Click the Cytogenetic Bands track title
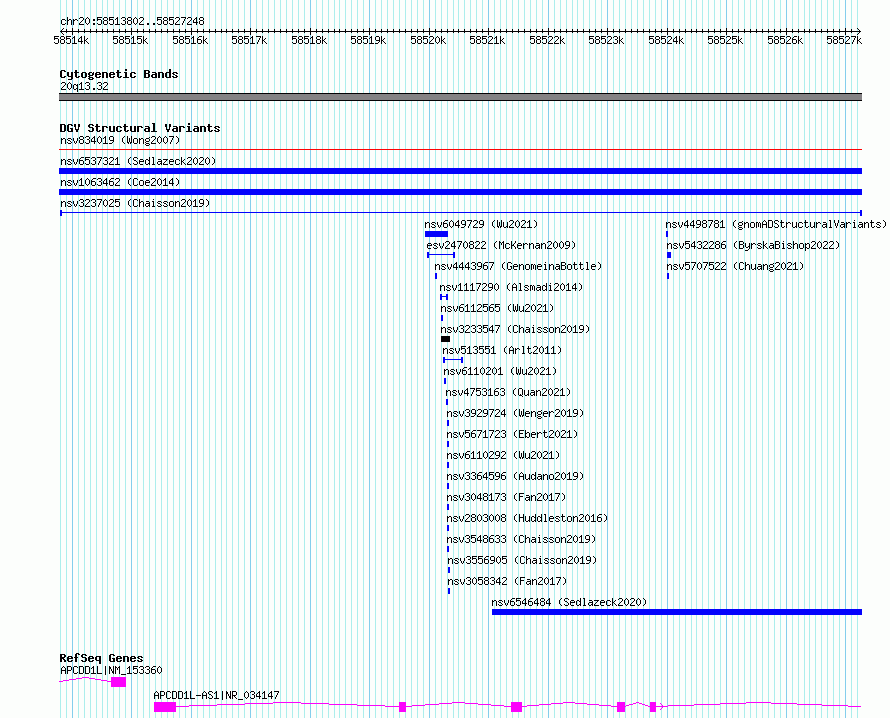The image size is (890, 718). (119, 74)
